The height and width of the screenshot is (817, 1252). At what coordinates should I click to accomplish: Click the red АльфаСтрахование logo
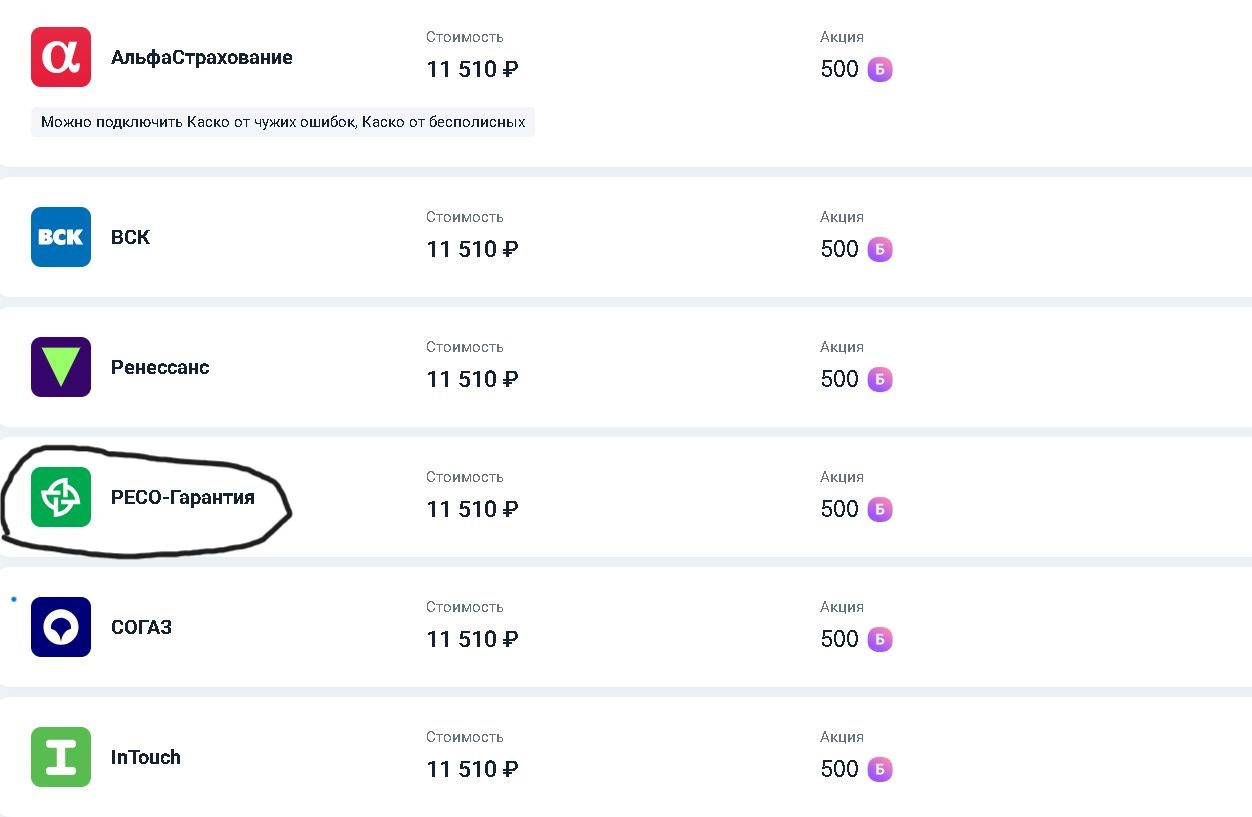click(x=61, y=57)
